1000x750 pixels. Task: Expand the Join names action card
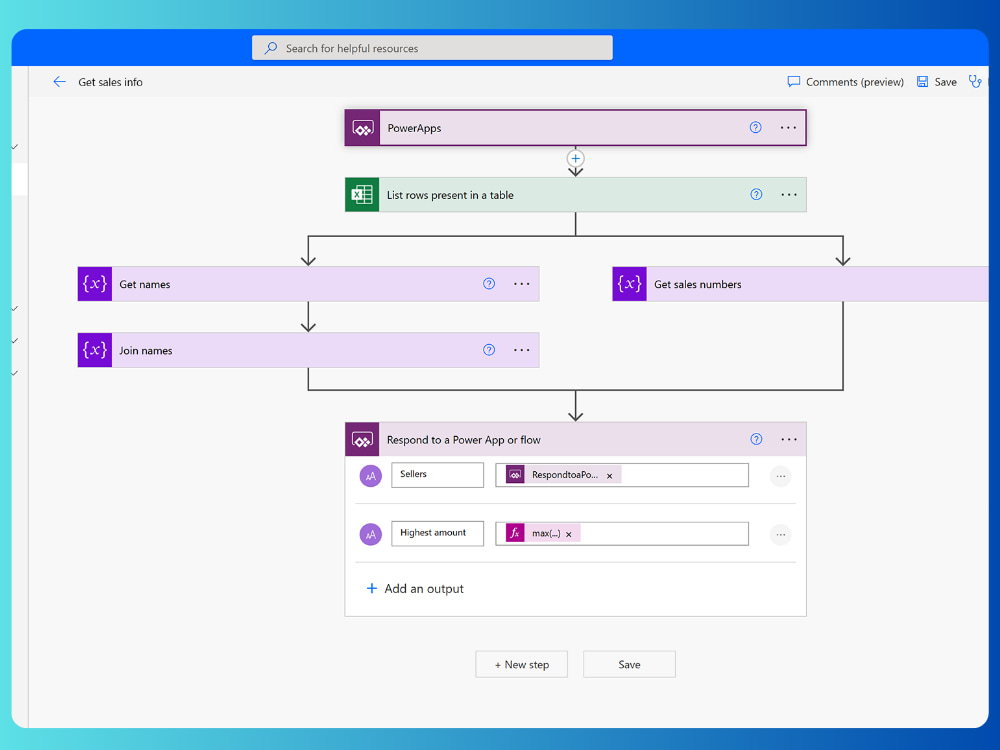point(308,350)
